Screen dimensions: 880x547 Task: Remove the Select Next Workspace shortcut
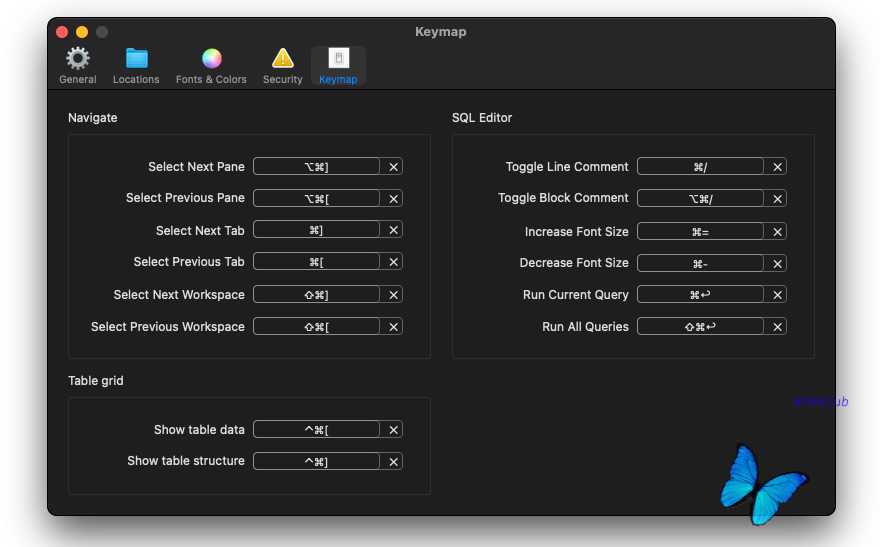(394, 295)
